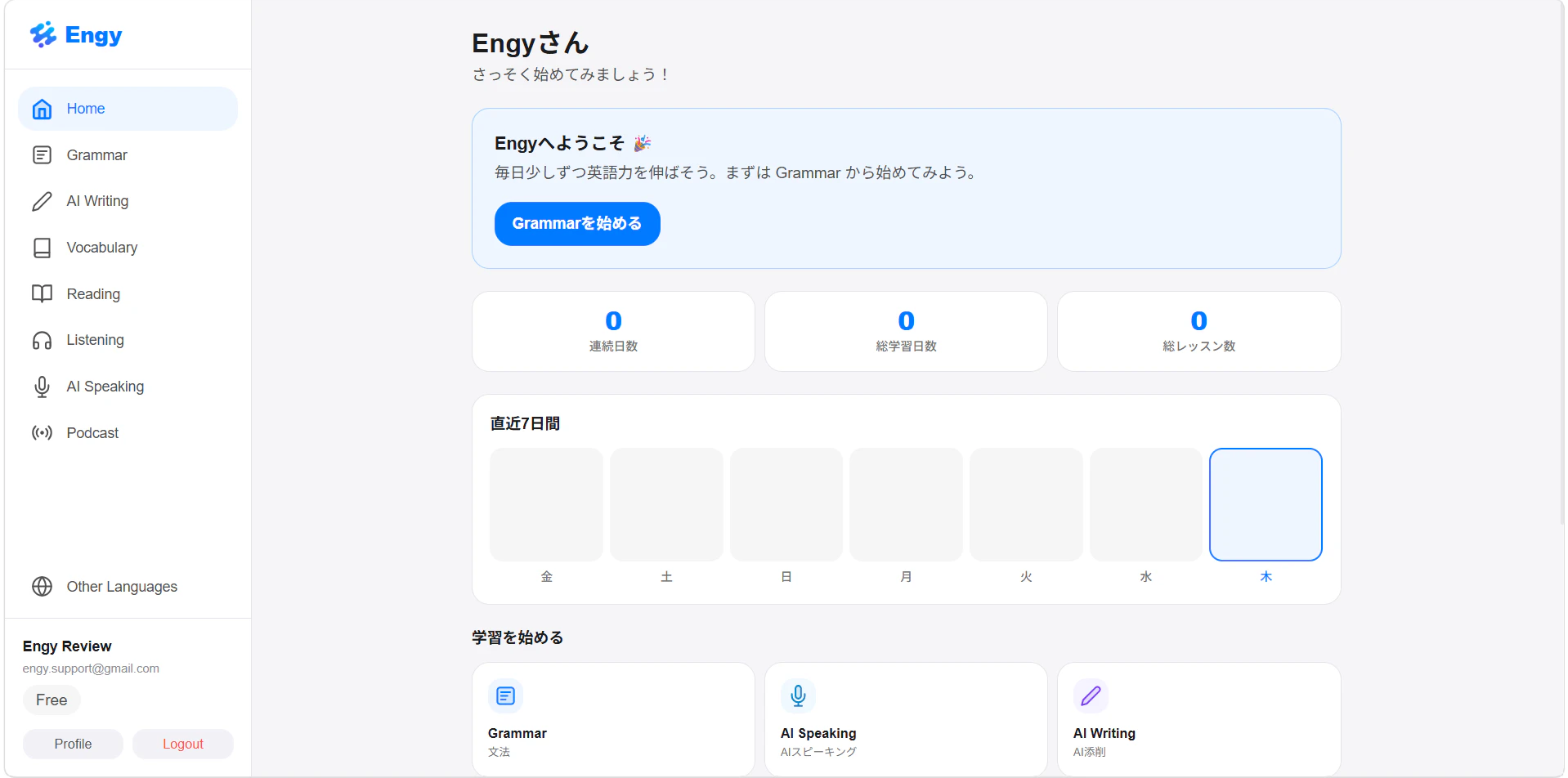Click the Podcast broadcast icon
The image size is (1568, 778).
tap(42, 433)
